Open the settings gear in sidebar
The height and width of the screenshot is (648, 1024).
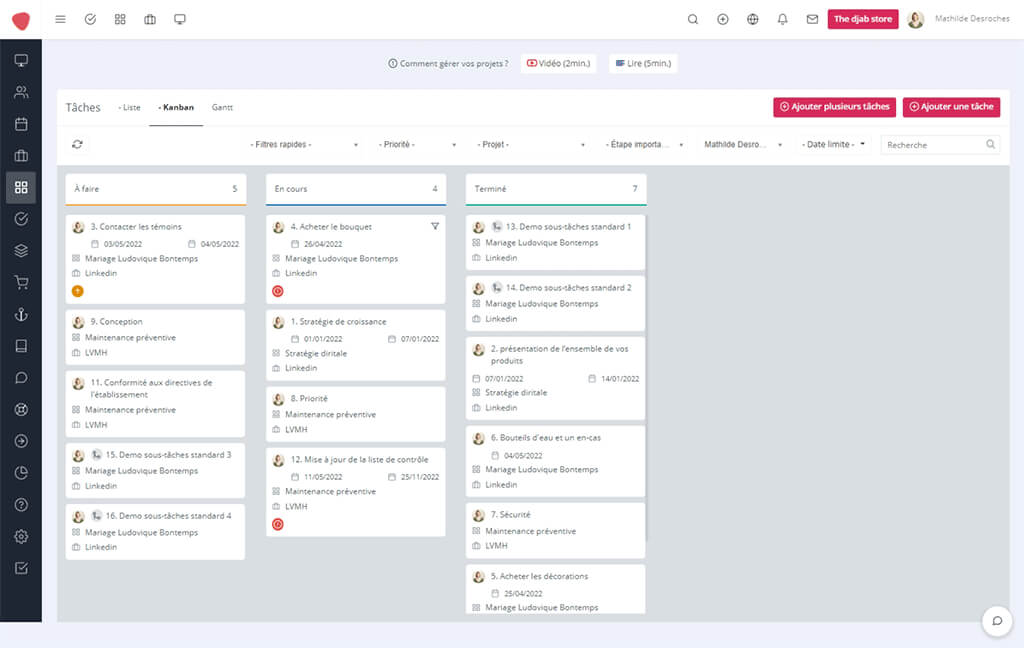coord(21,536)
